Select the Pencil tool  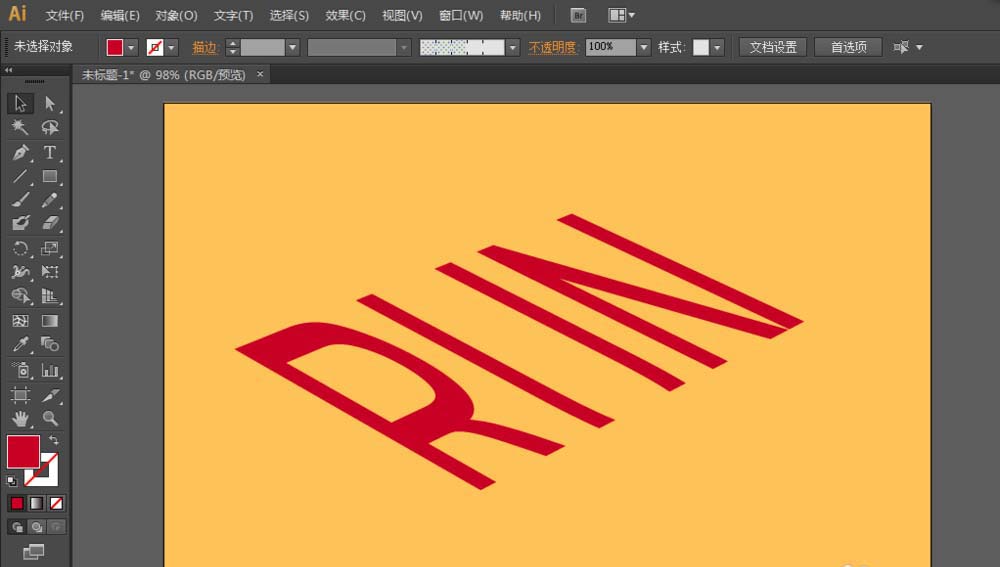(50, 200)
